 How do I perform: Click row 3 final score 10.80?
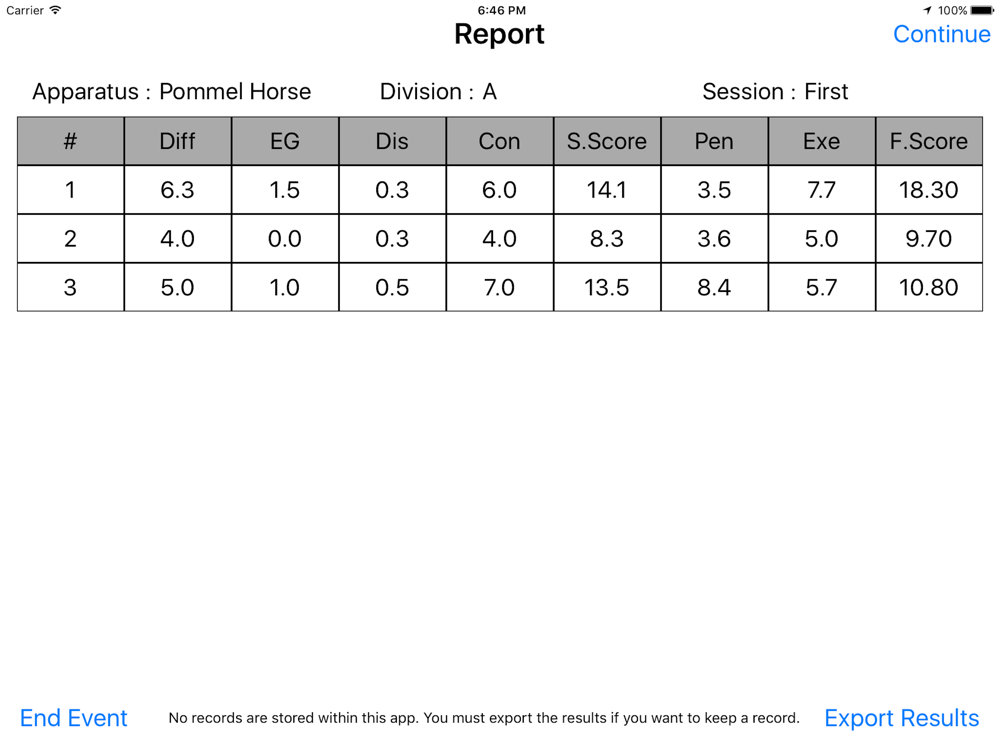coord(929,287)
